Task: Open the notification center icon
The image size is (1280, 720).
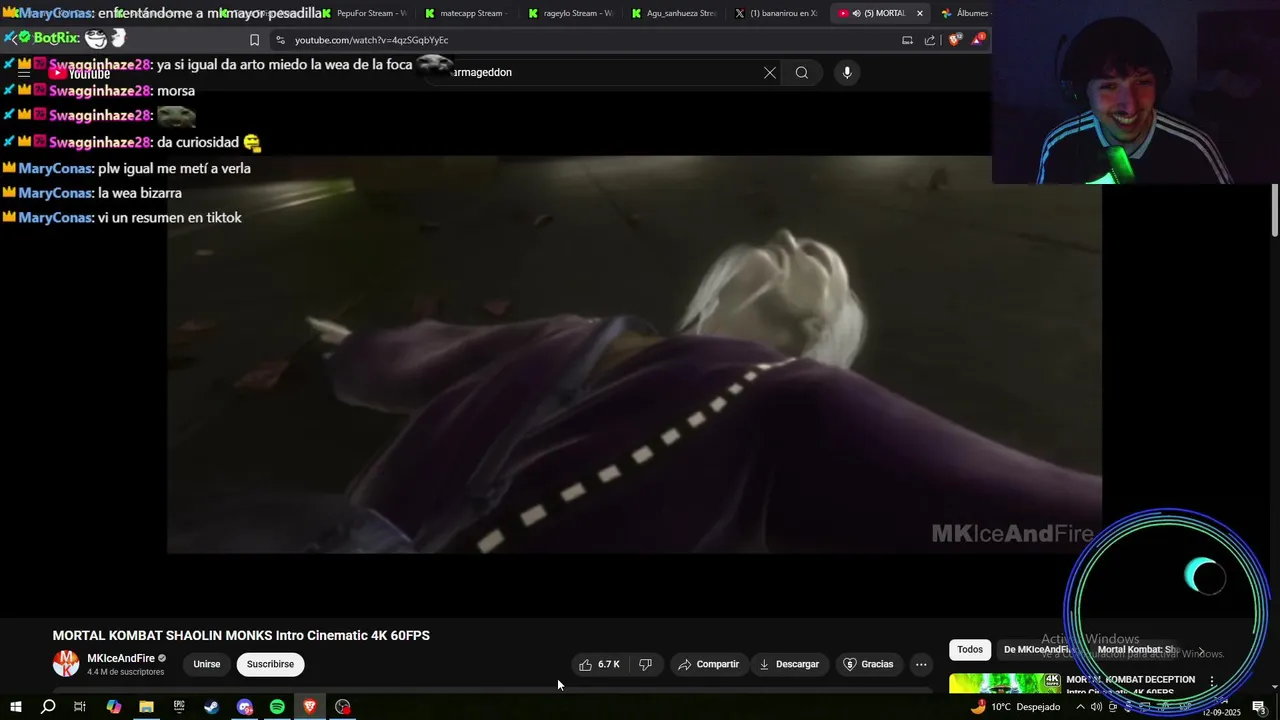Action: pos(1259,707)
